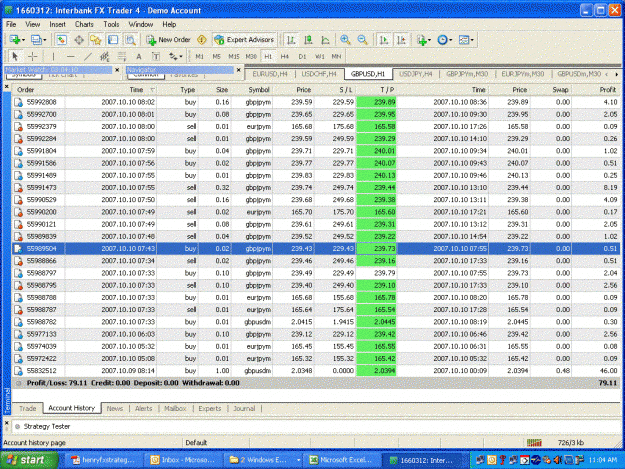Open the Tools menu
The height and width of the screenshot is (469, 625).
[x=111, y=24]
